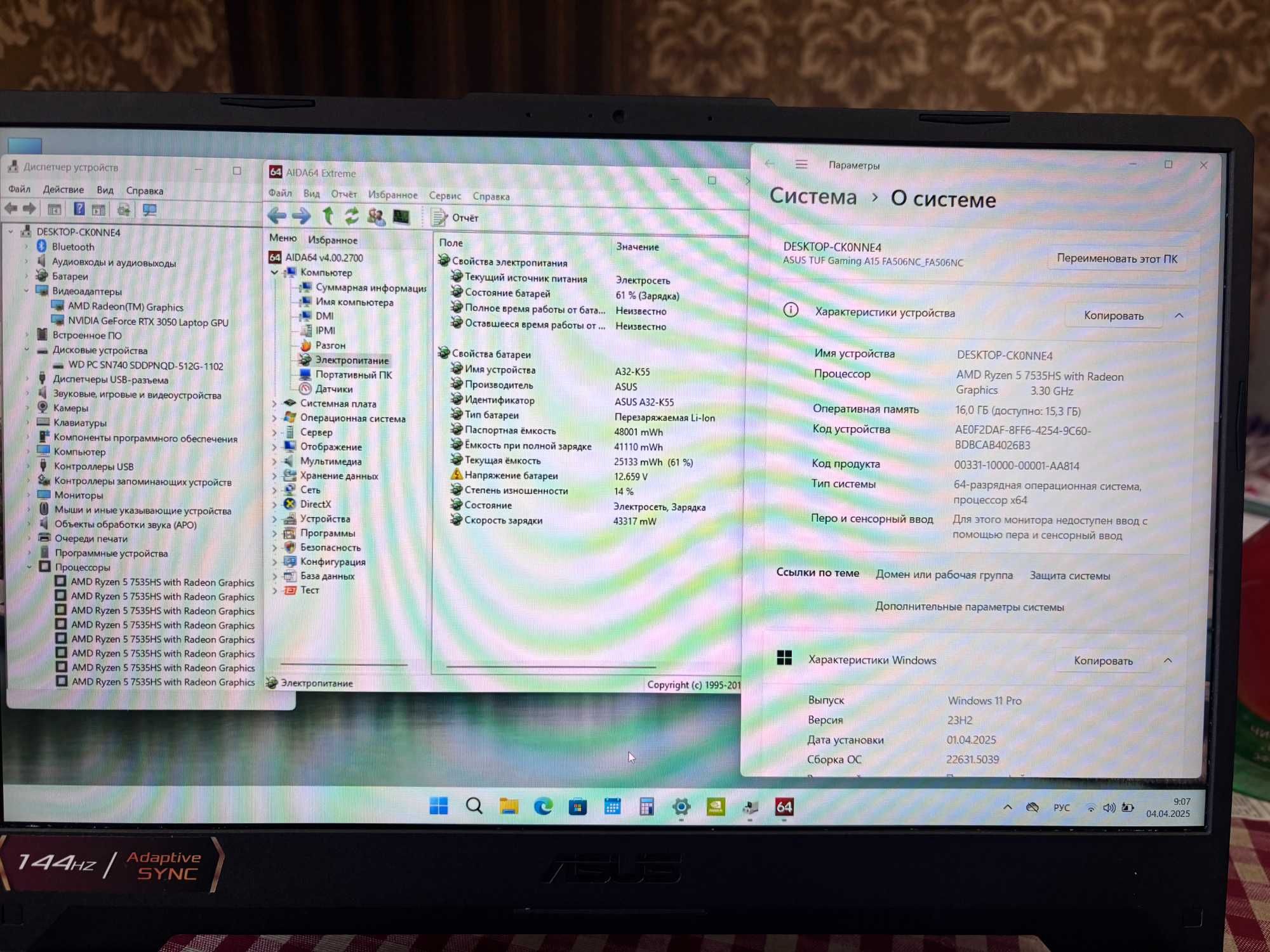Open Действие menu in Device Manager
This screenshot has width=1270, height=952.
click(x=63, y=189)
